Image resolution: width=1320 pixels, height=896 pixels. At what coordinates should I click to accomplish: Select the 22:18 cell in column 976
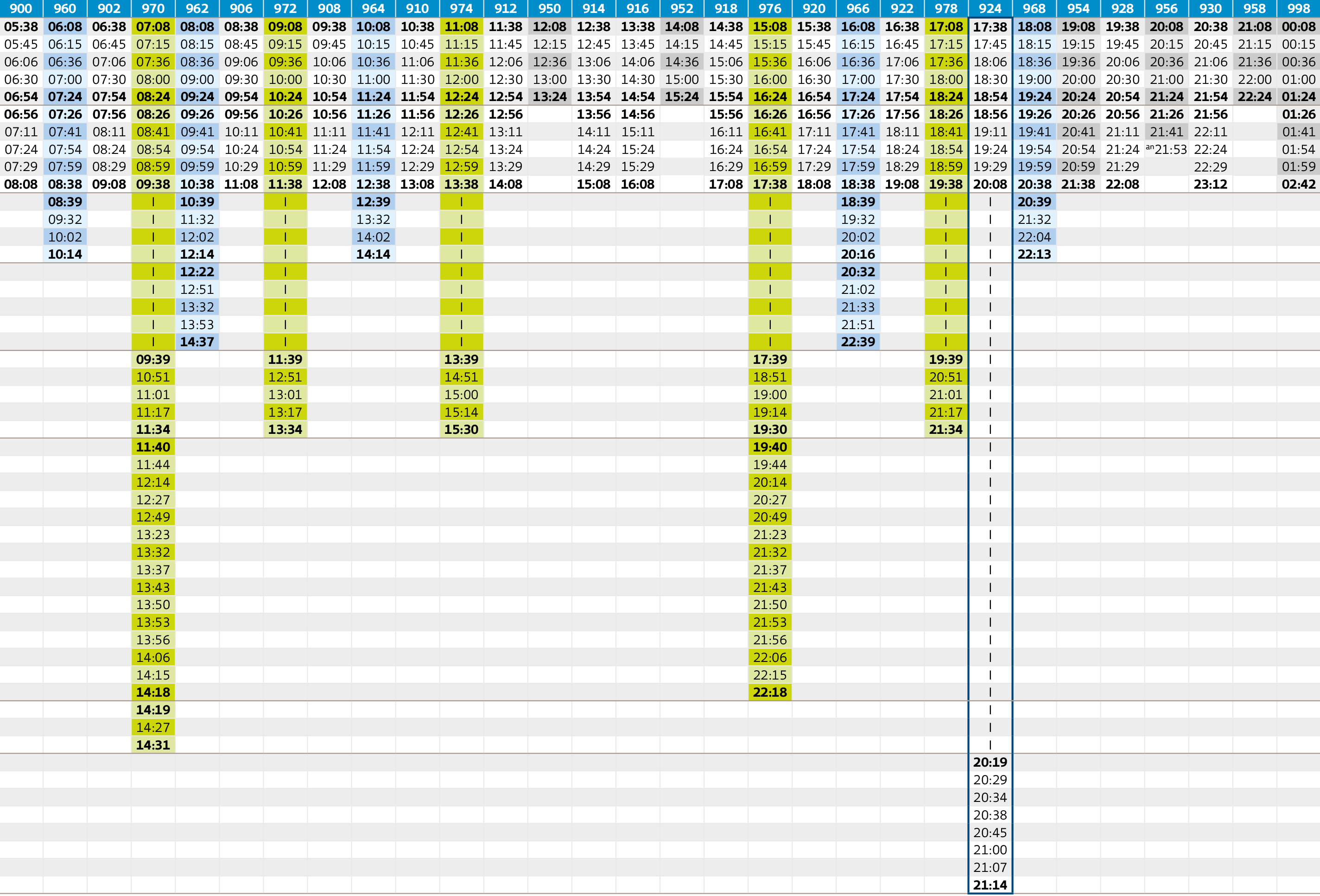coord(770,692)
